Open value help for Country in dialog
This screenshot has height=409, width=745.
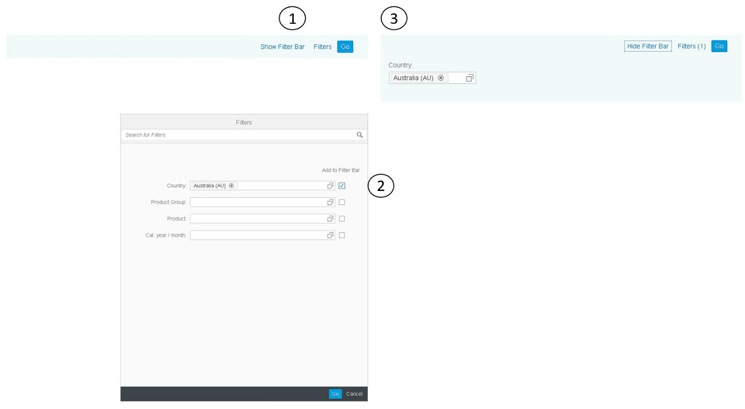tap(330, 186)
